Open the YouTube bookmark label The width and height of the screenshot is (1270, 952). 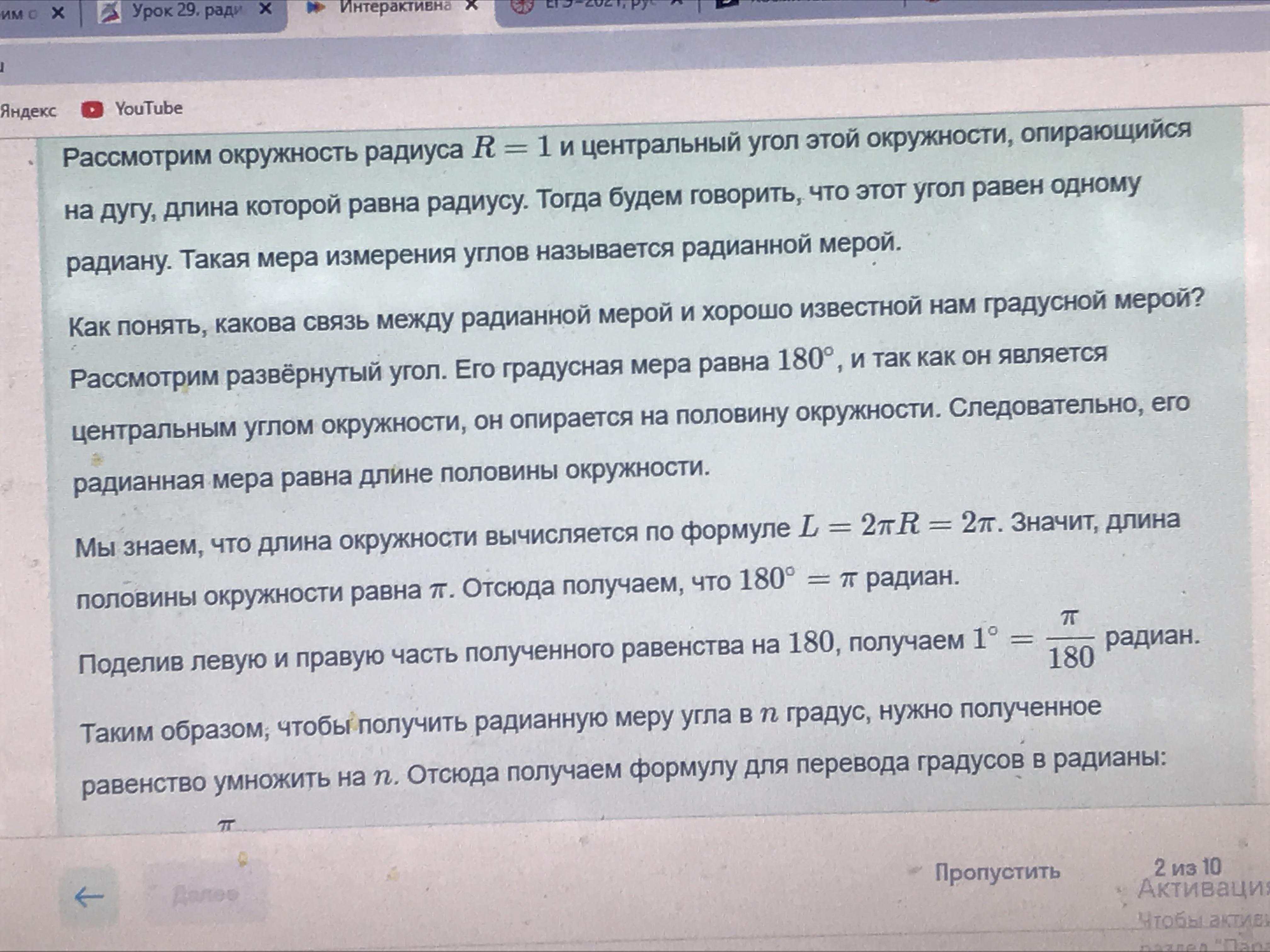149,108
